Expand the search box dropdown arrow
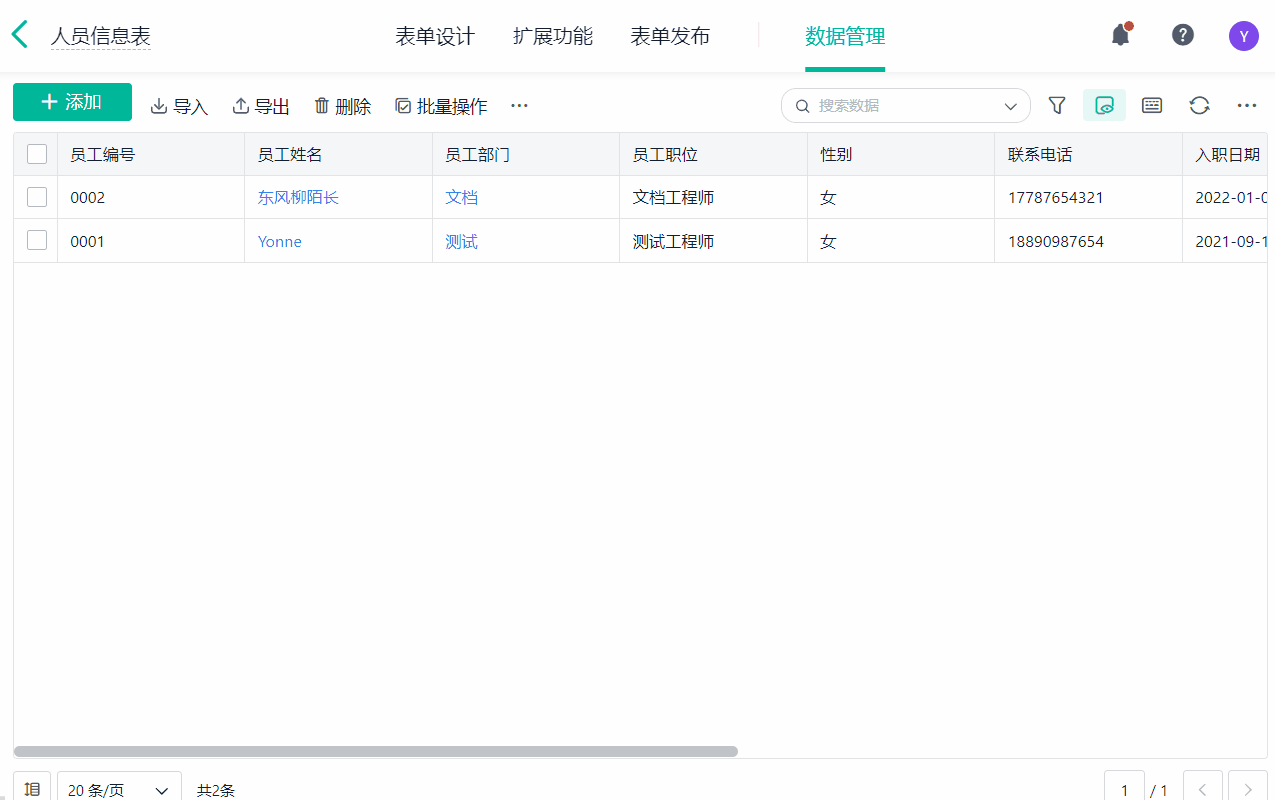The width and height of the screenshot is (1275, 800). click(1010, 106)
